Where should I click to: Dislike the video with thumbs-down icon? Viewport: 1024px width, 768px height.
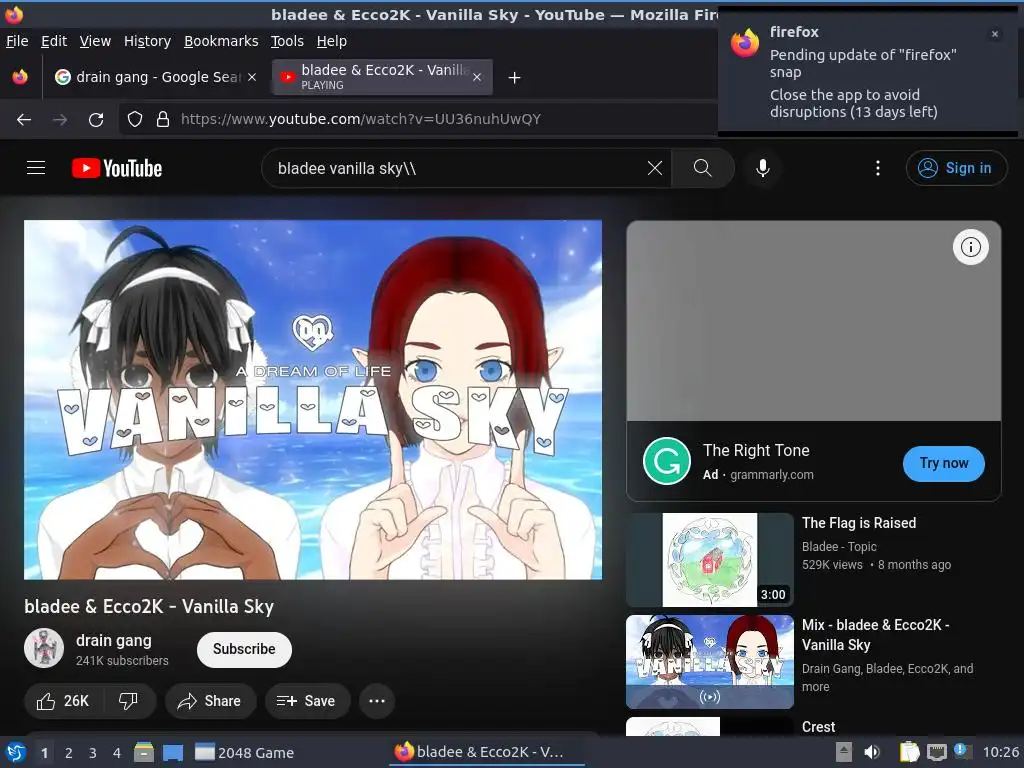(x=128, y=701)
